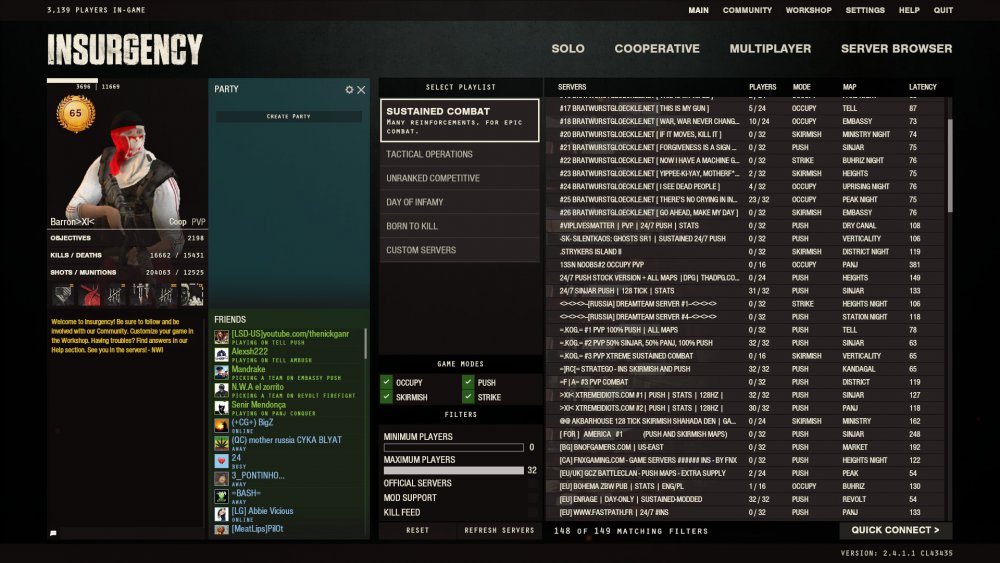
Task: Open the chat bubble icon below the welcome message
Action: point(53,533)
